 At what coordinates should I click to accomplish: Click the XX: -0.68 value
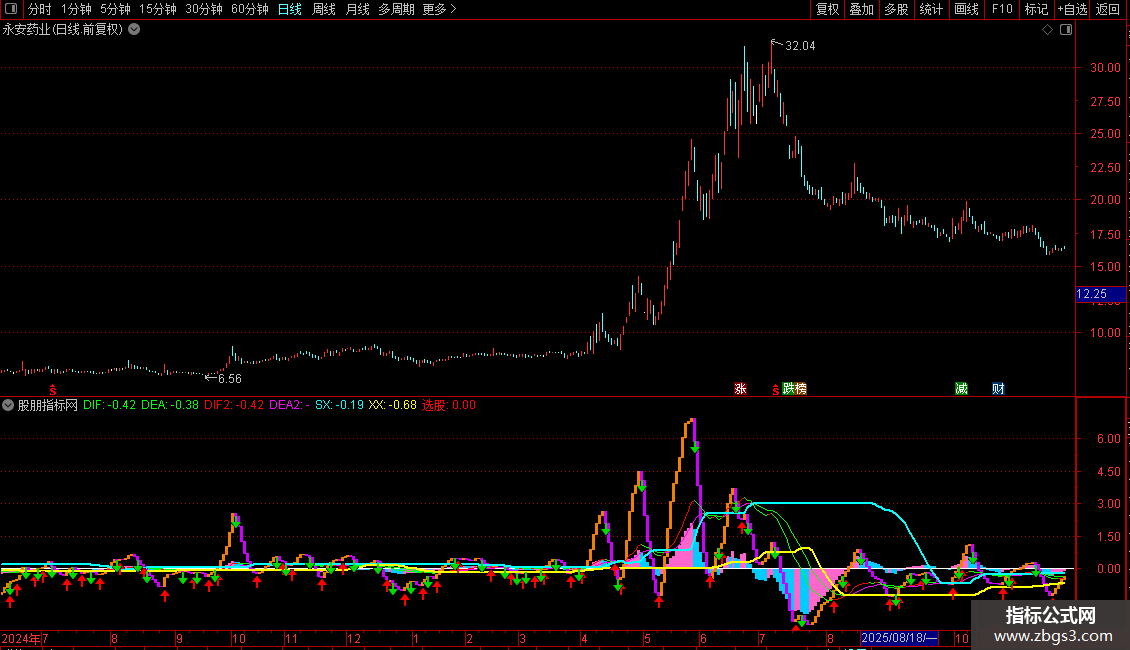tap(393, 405)
